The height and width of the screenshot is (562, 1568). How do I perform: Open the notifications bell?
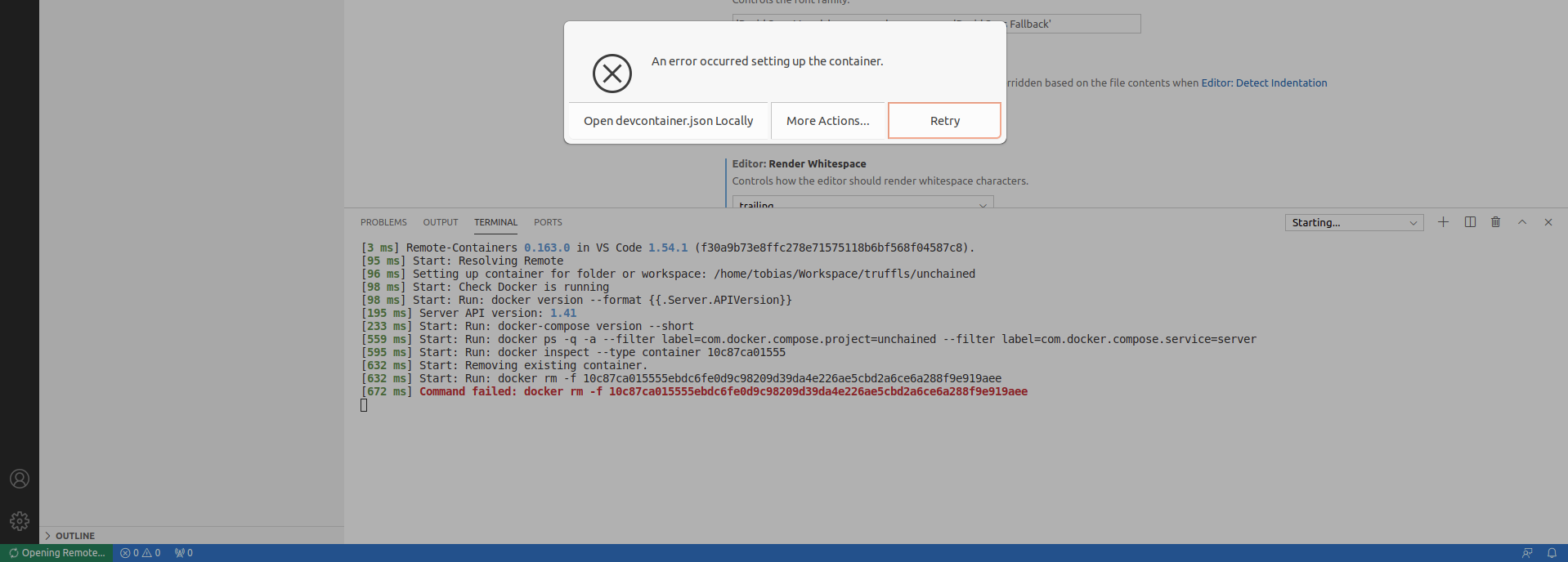(1552, 553)
